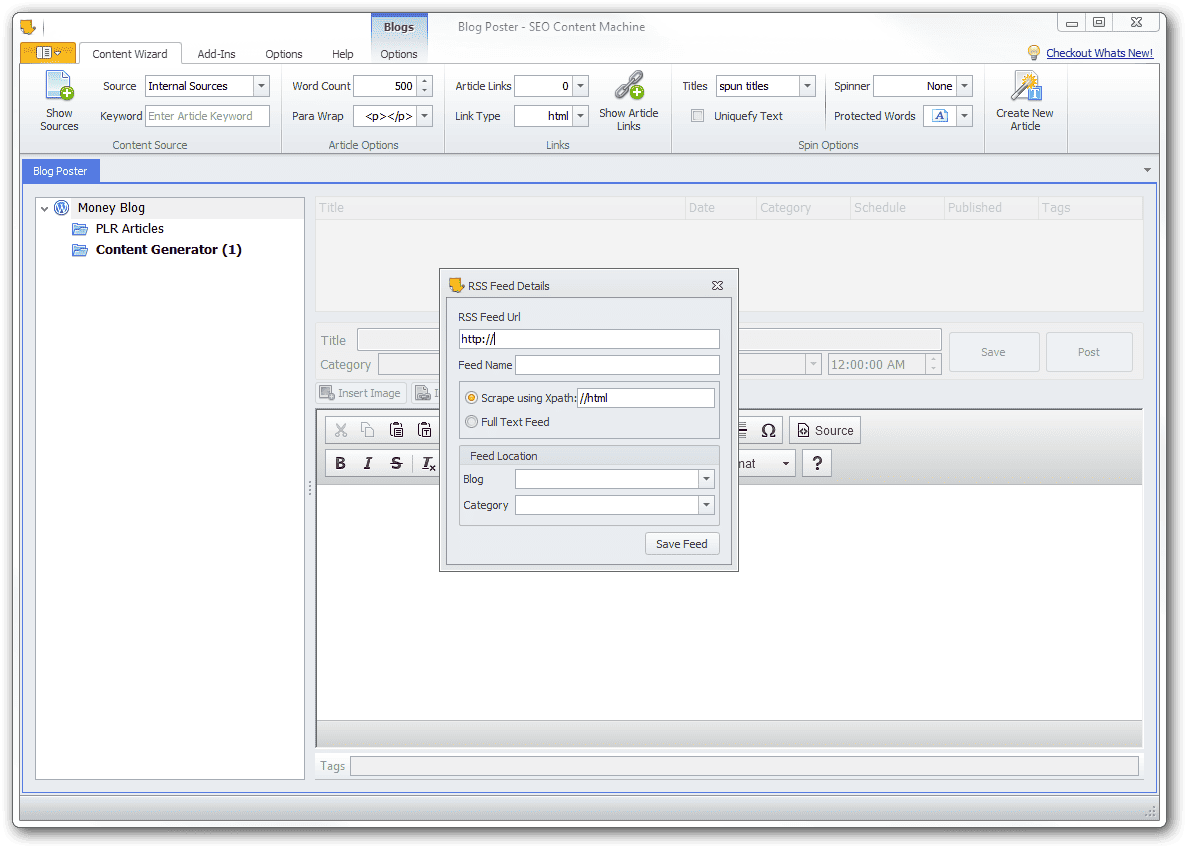Open the Source dropdown Internal Sources

click(261, 86)
